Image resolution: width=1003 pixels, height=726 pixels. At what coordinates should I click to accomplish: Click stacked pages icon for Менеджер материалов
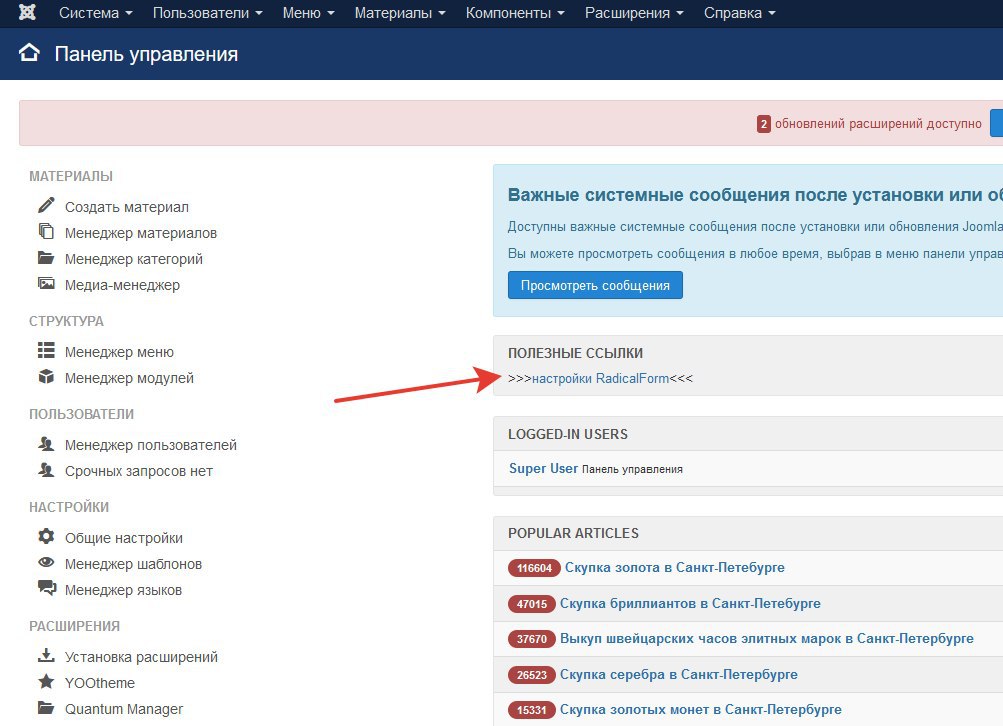(x=46, y=231)
